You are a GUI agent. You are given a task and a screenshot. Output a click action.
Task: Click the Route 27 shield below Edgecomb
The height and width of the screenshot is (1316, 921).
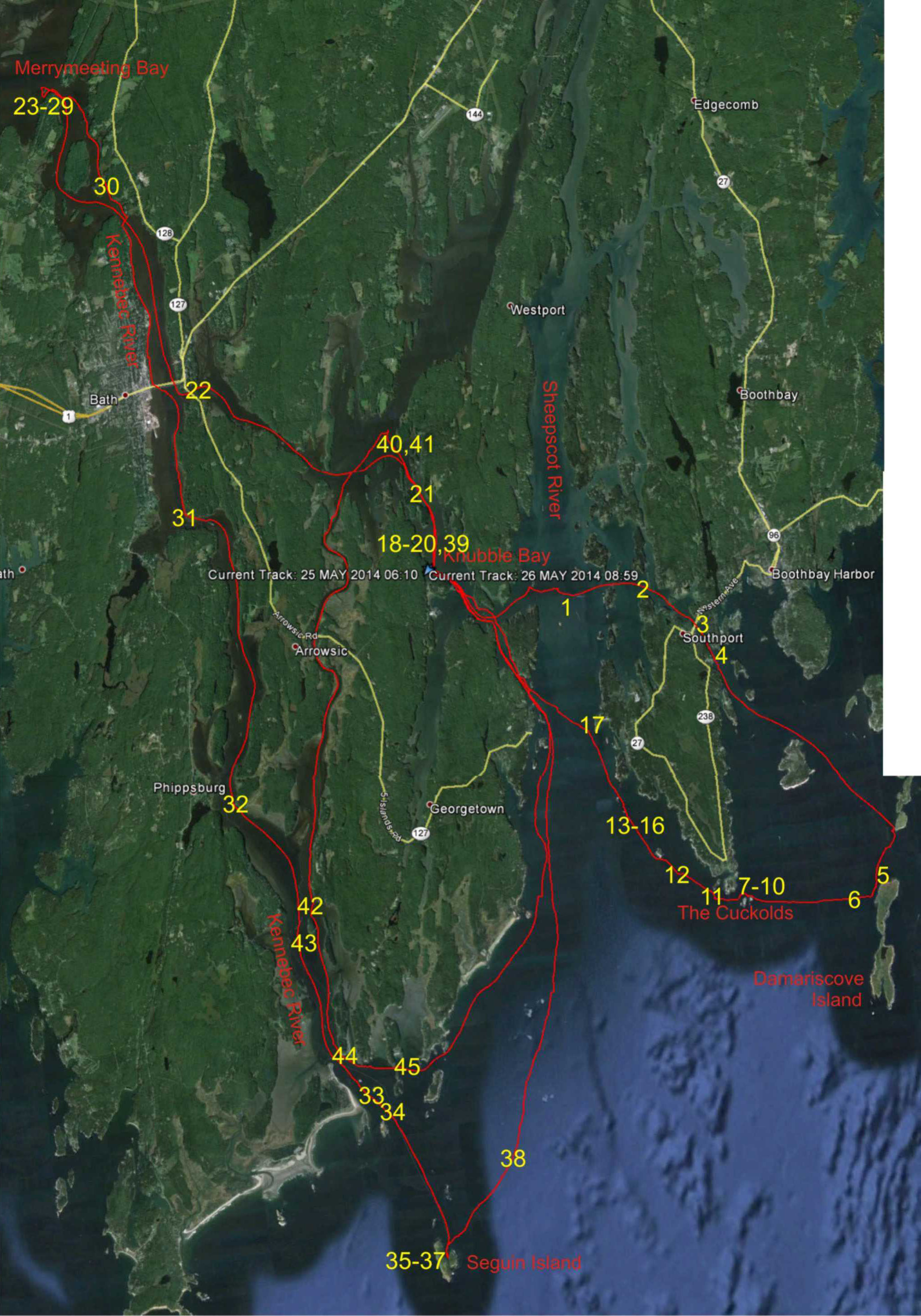tap(723, 181)
